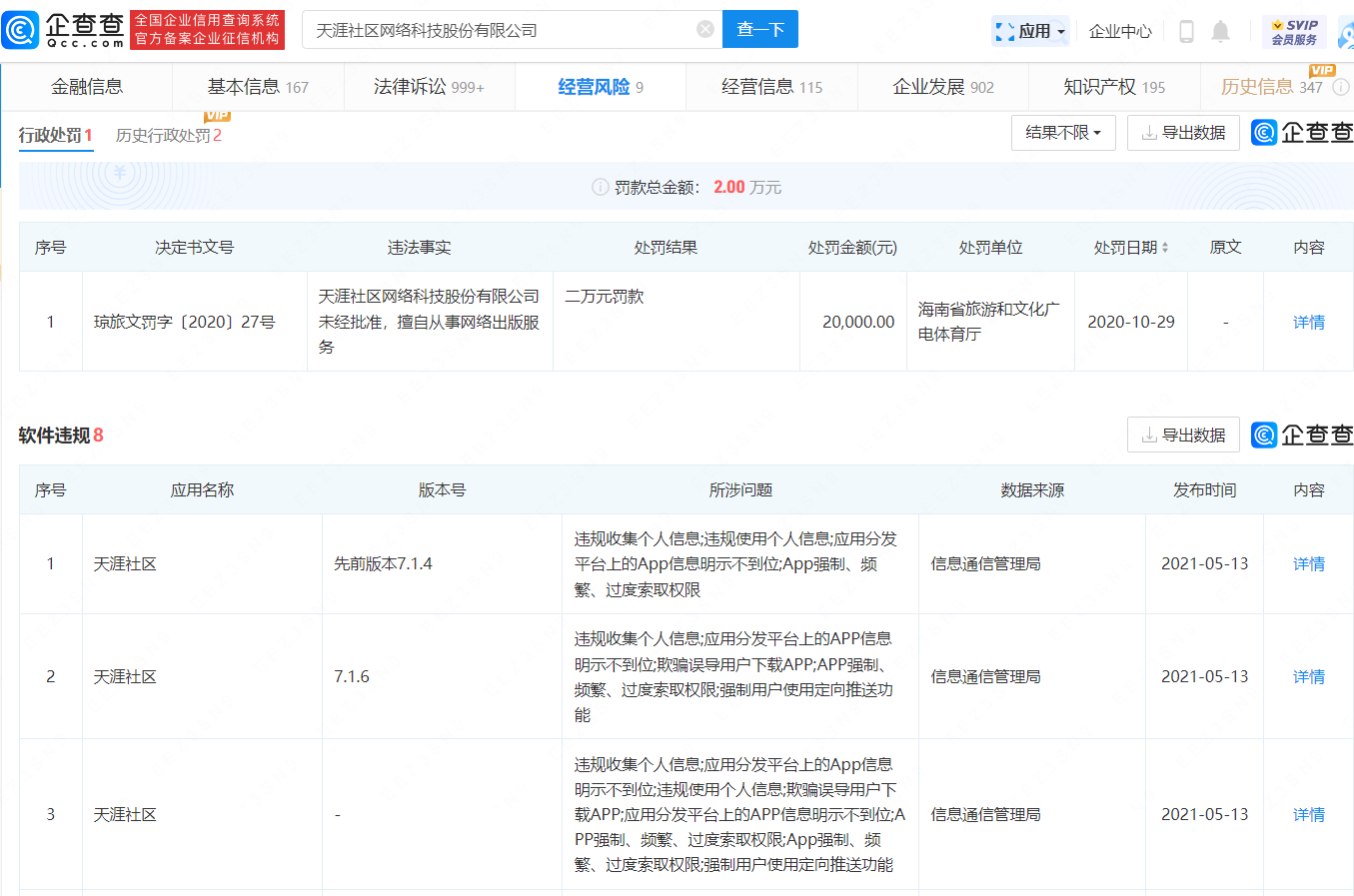Click the 企业中心 header item

[1120, 31]
